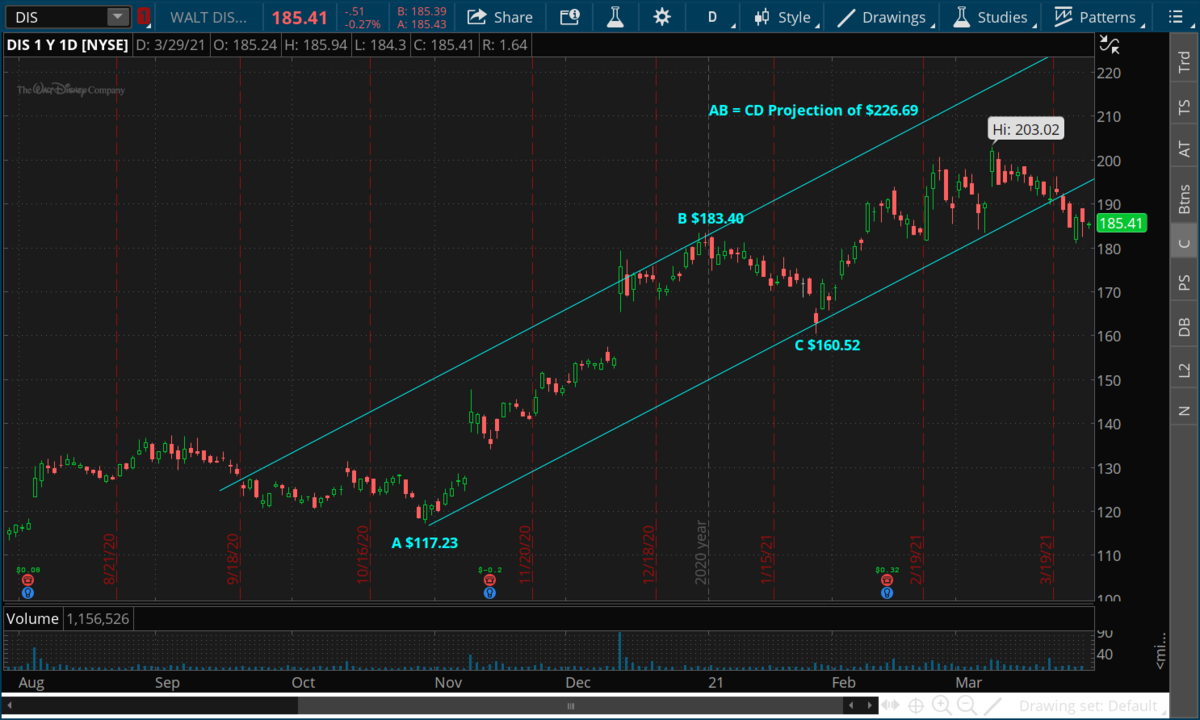Click the chart maximize arrows icon

1109,43
